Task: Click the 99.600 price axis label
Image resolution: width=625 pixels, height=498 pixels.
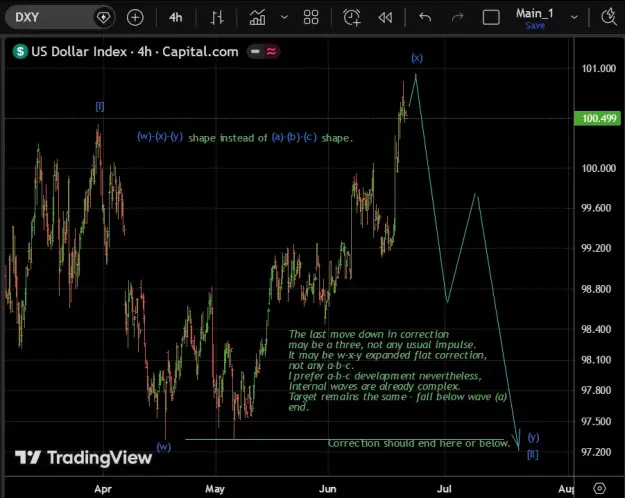Action: click(x=596, y=208)
